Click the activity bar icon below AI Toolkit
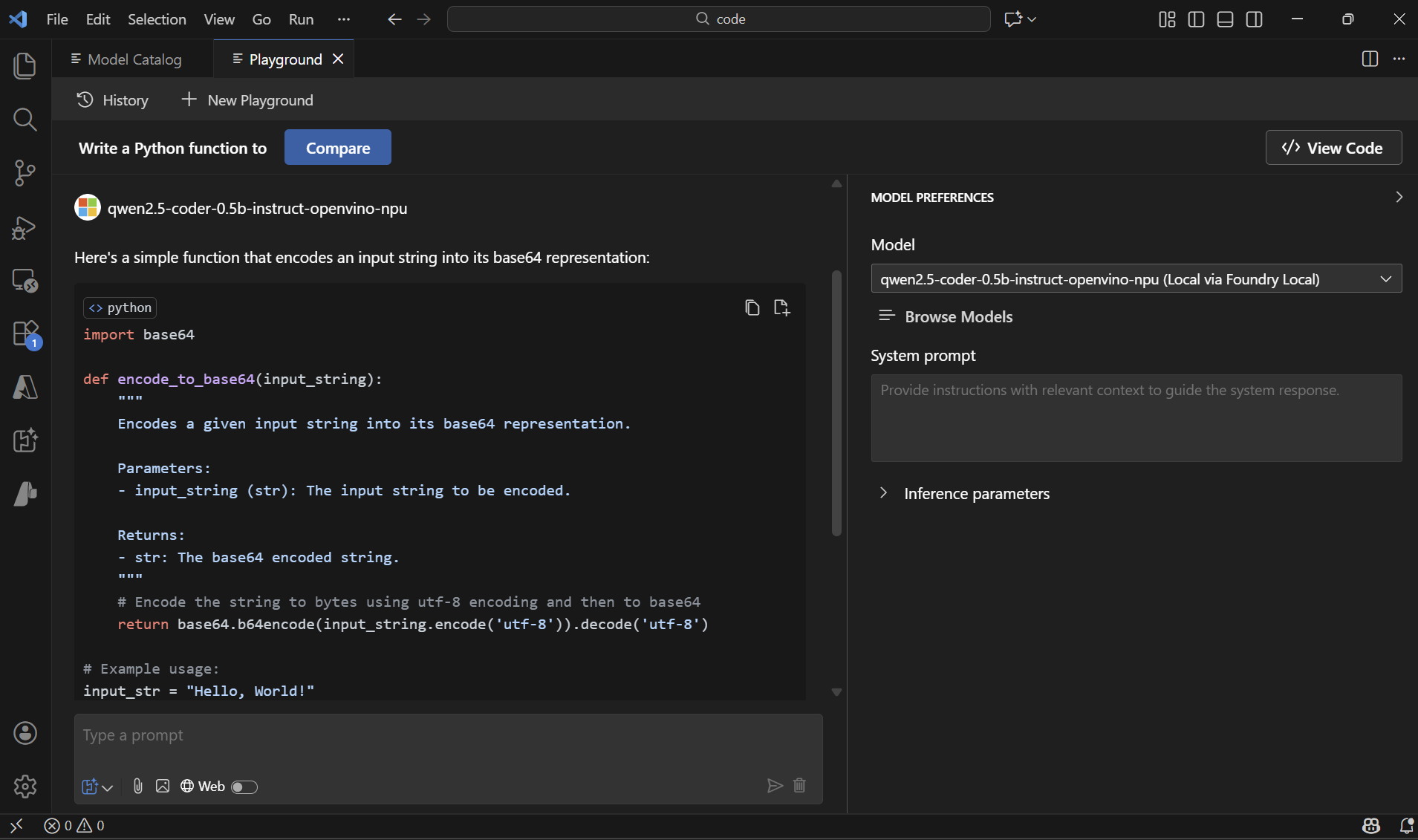 (25, 494)
